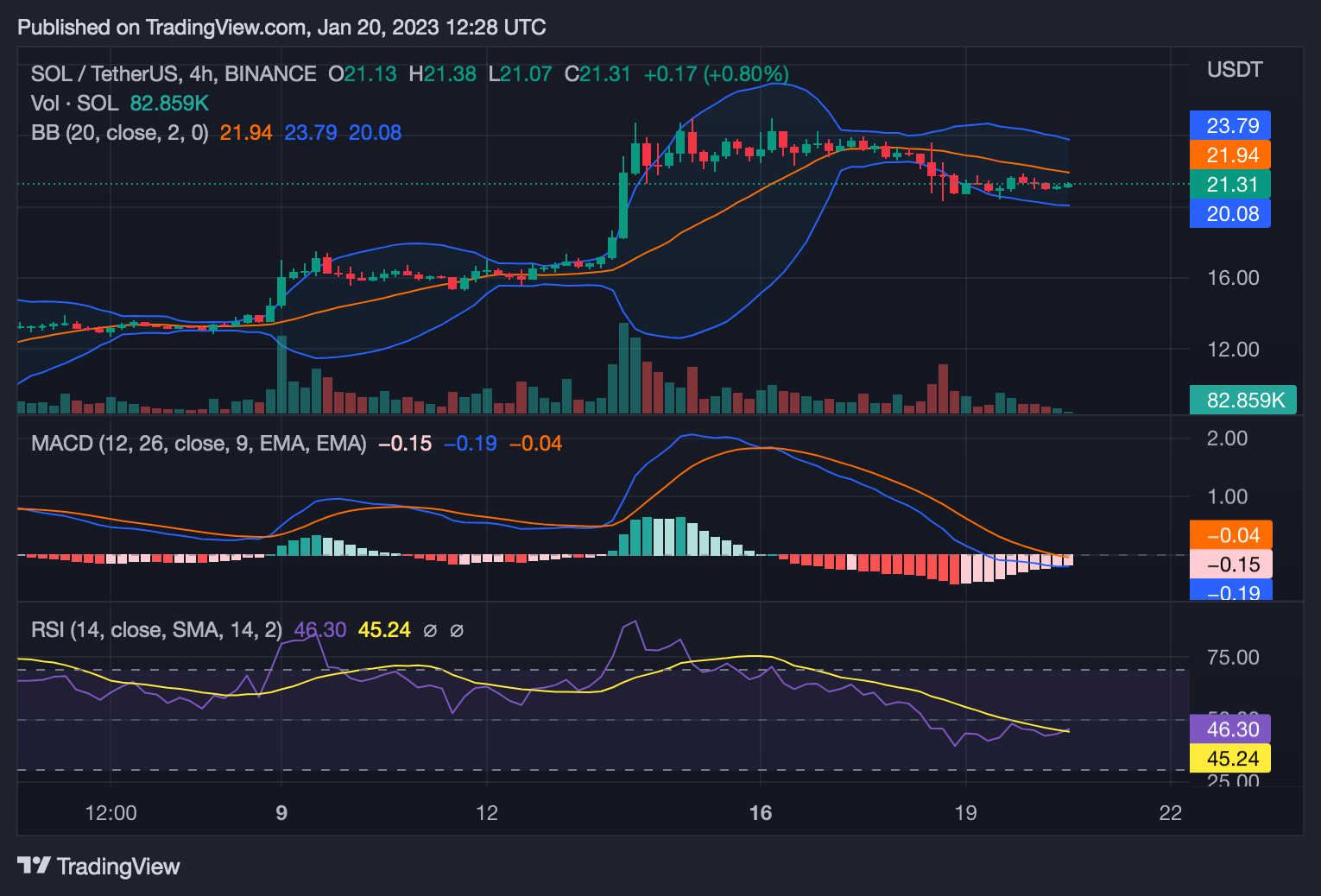
Task: Click the Published on TradingView.com header text
Action: (x=281, y=28)
